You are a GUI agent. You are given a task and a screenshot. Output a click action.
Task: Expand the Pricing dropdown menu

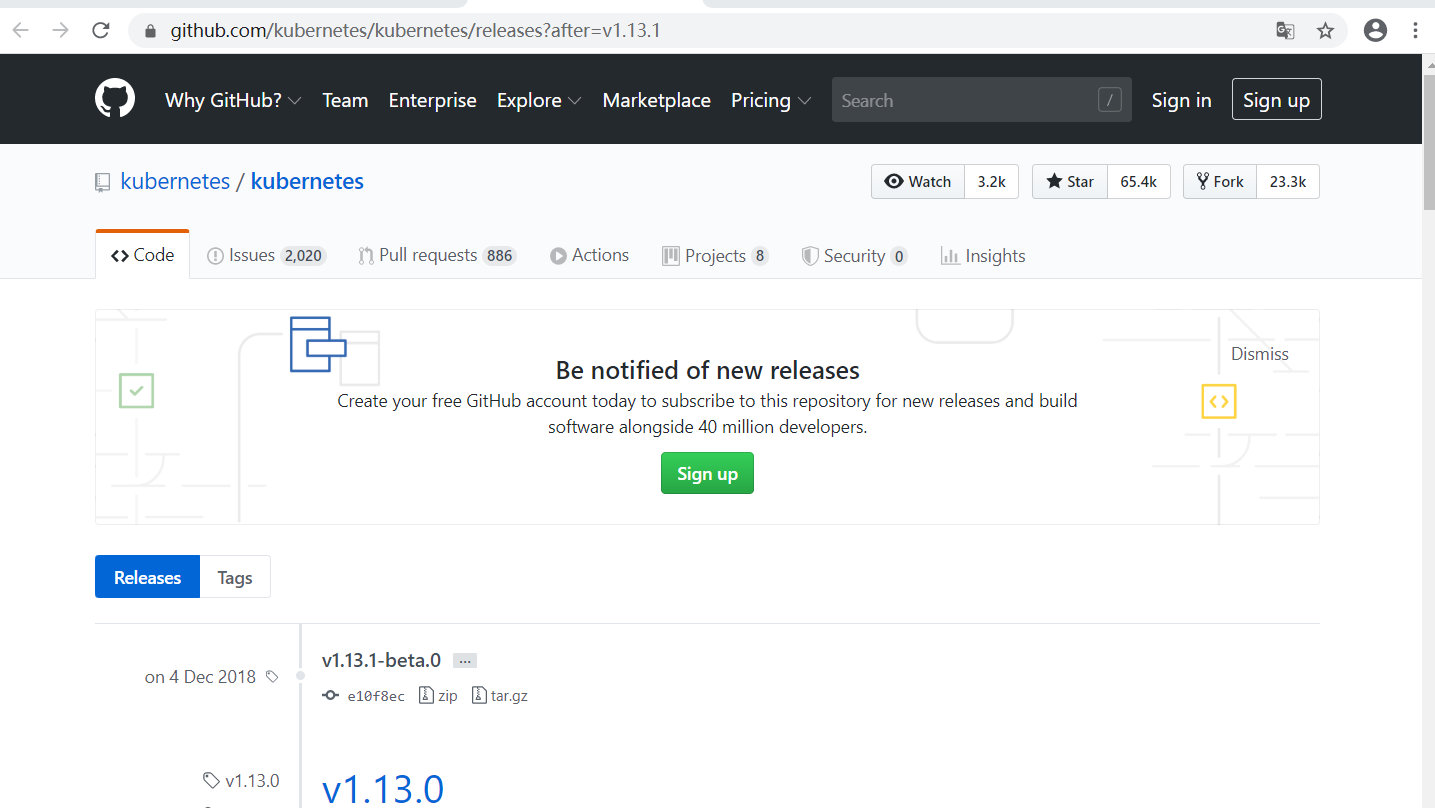(x=771, y=100)
